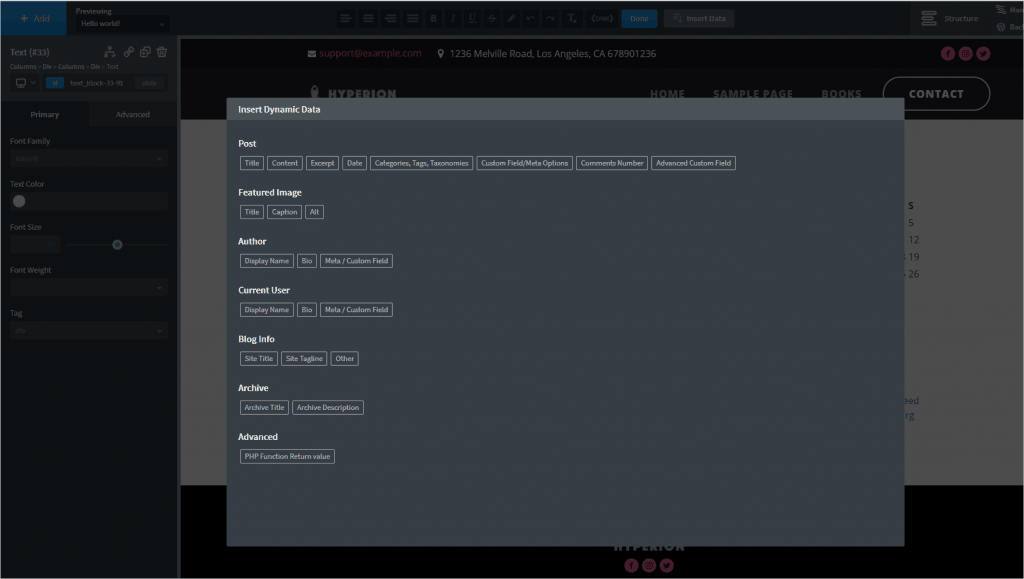This screenshot has height=579, width=1024.
Task: Open the Structure panel icon
Action: (x=929, y=18)
